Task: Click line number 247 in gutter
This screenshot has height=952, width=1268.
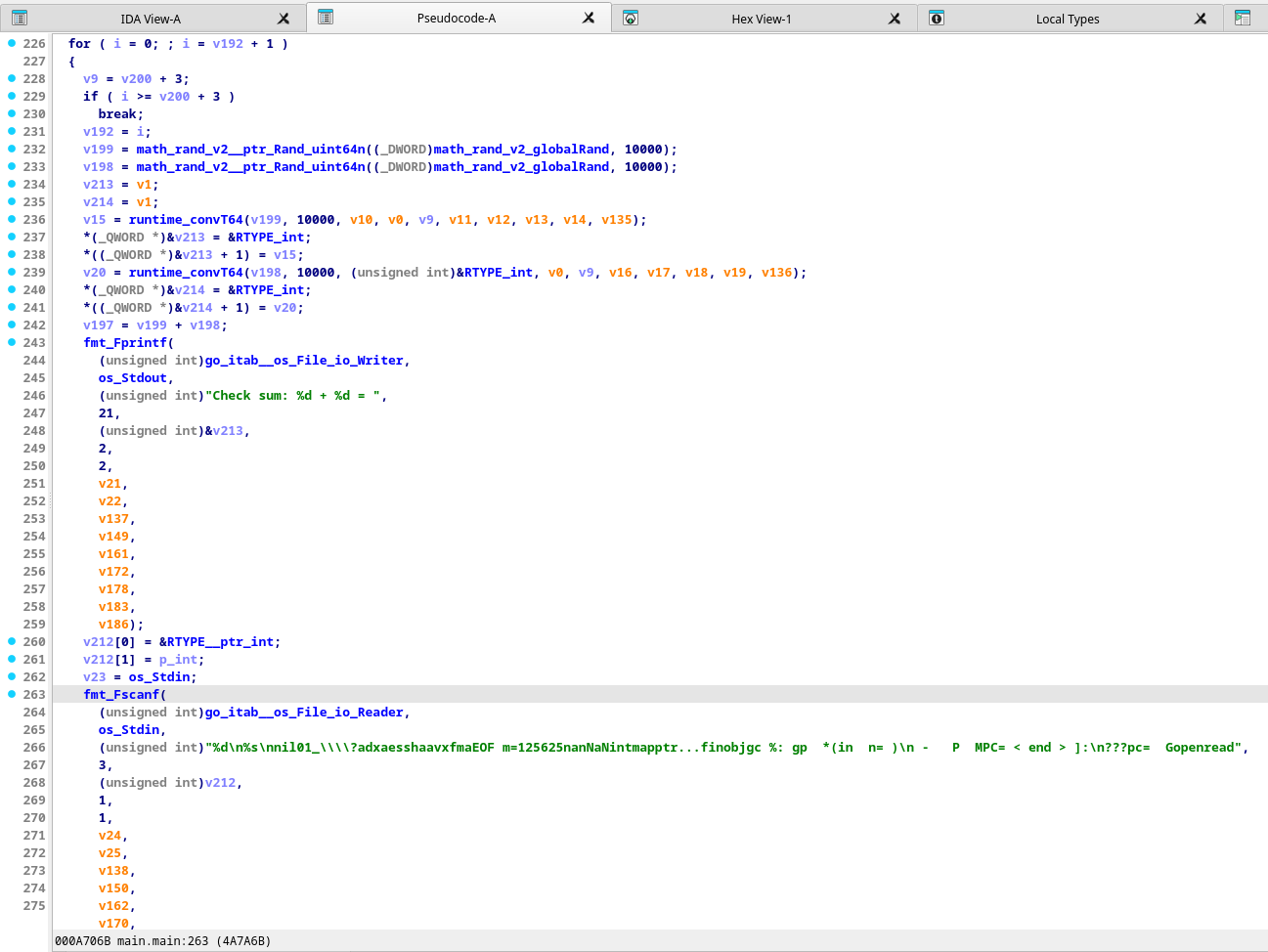Action: click(x=34, y=413)
